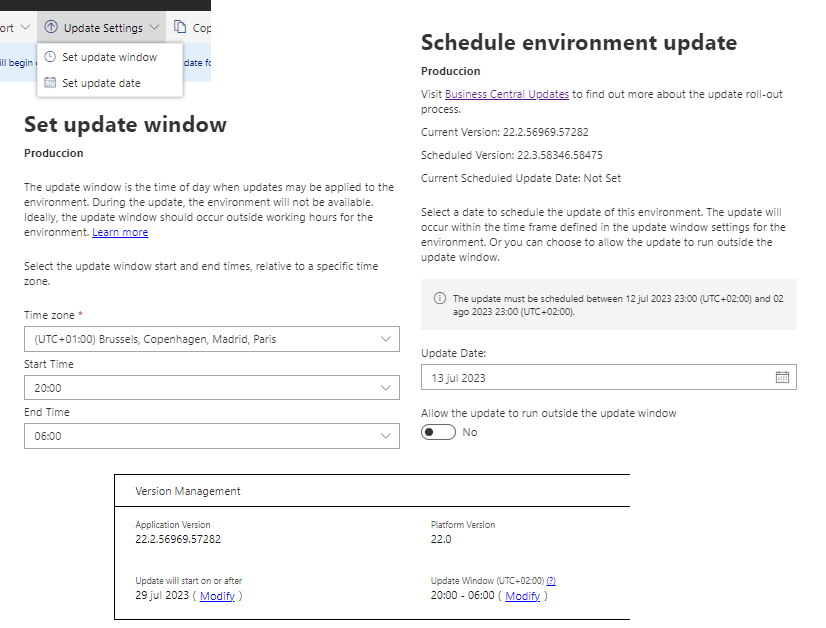826x628 pixels.
Task: Toggle allow update outside the update window
Action: click(439, 432)
